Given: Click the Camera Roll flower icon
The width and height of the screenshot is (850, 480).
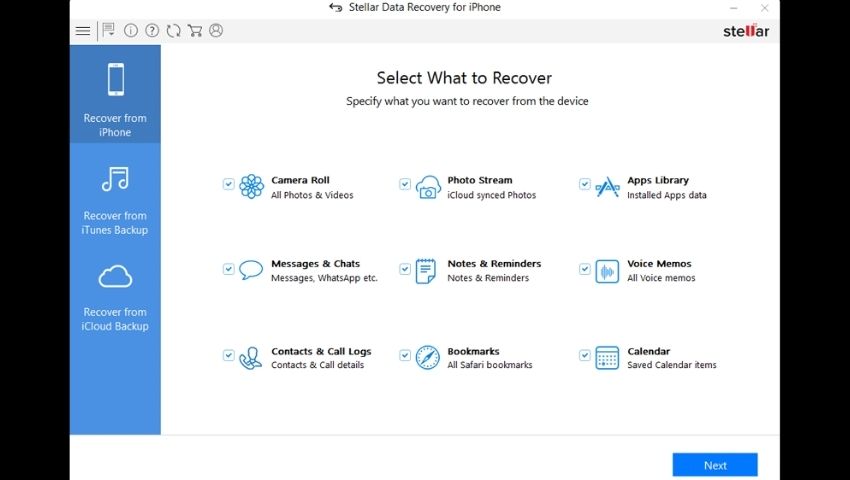Looking at the screenshot, I should point(252,187).
